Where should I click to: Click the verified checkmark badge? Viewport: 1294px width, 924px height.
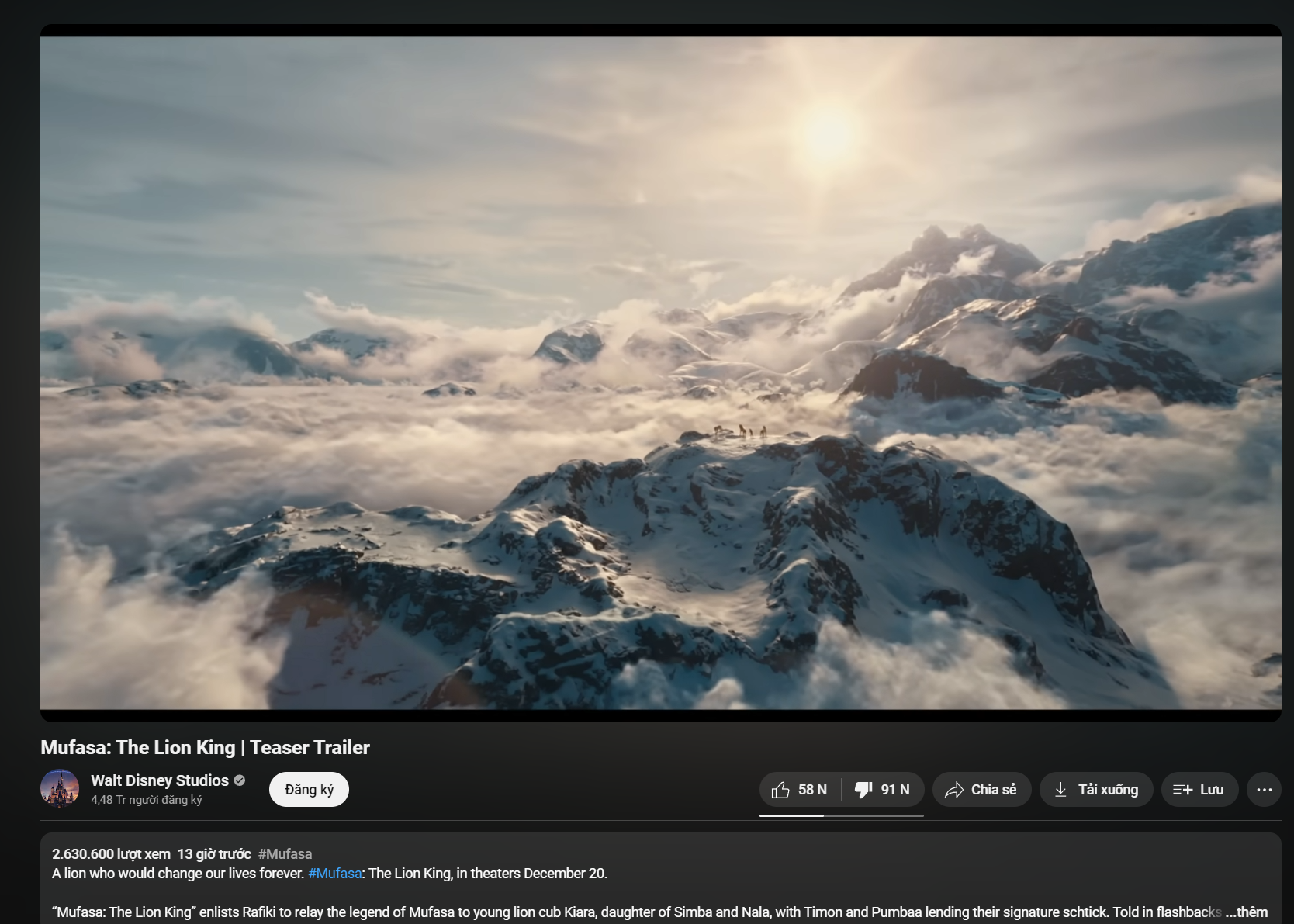[240, 780]
